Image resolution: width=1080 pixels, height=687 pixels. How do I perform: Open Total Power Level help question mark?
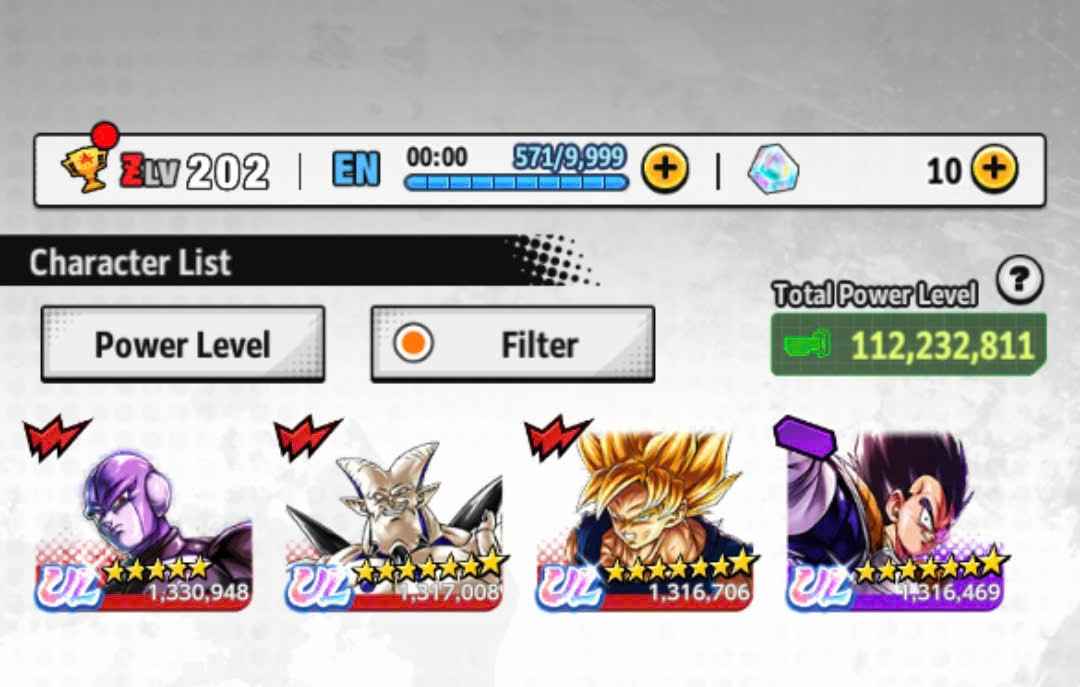tap(1019, 280)
